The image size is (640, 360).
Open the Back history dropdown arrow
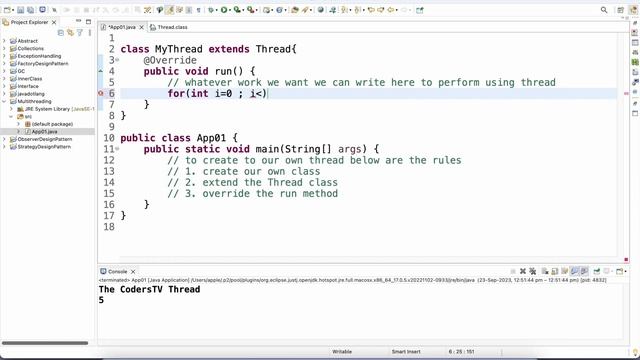click(397, 10)
